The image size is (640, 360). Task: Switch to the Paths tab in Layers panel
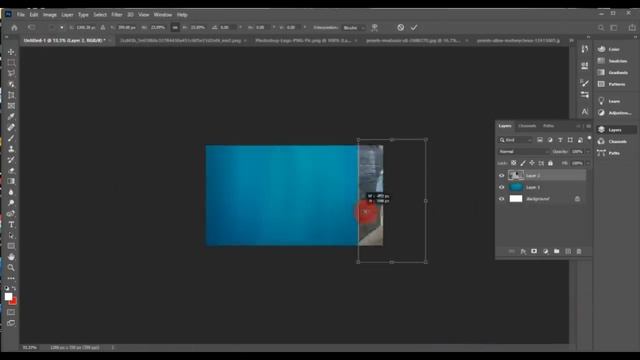coord(548,126)
